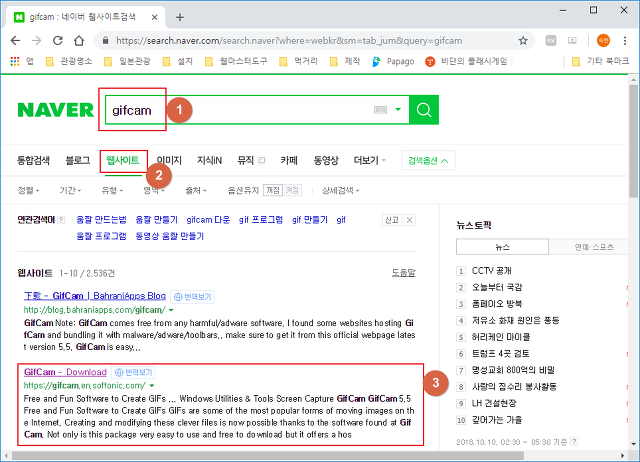This screenshot has height=462, width=640.
Task: Switch to the 이미지 tab
Action: click(169, 160)
